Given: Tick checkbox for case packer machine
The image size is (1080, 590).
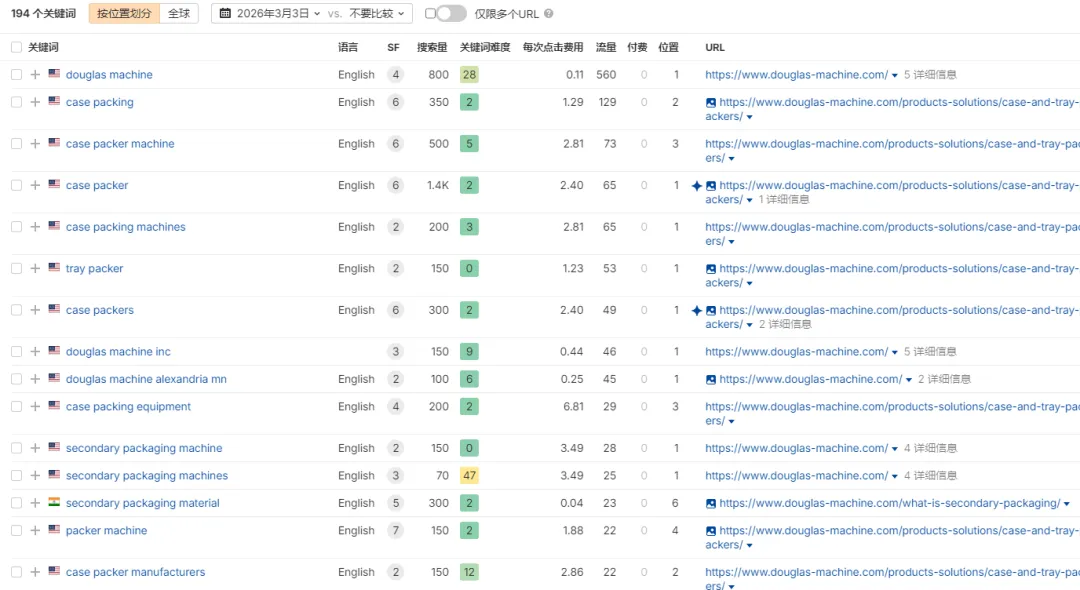Looking at the screenshot, I should [x=17, y=144].
